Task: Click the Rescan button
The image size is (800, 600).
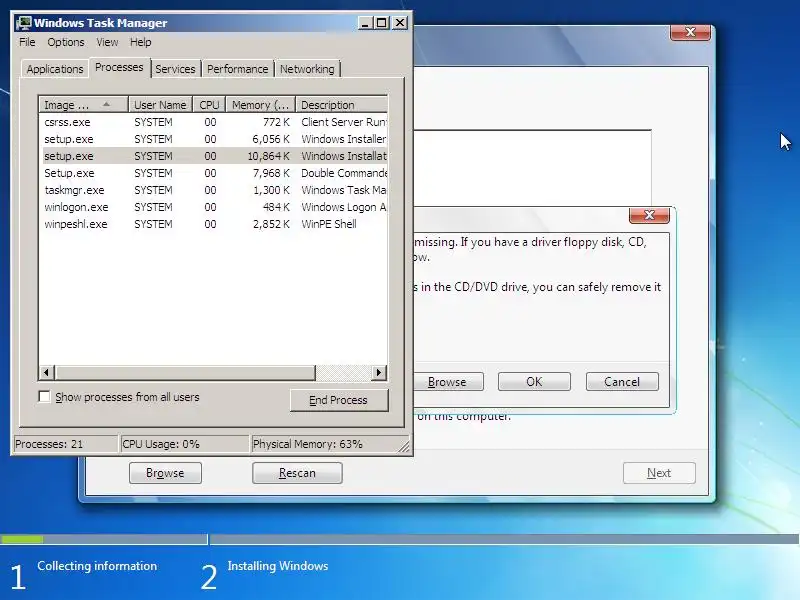Action: pos(297,473)
